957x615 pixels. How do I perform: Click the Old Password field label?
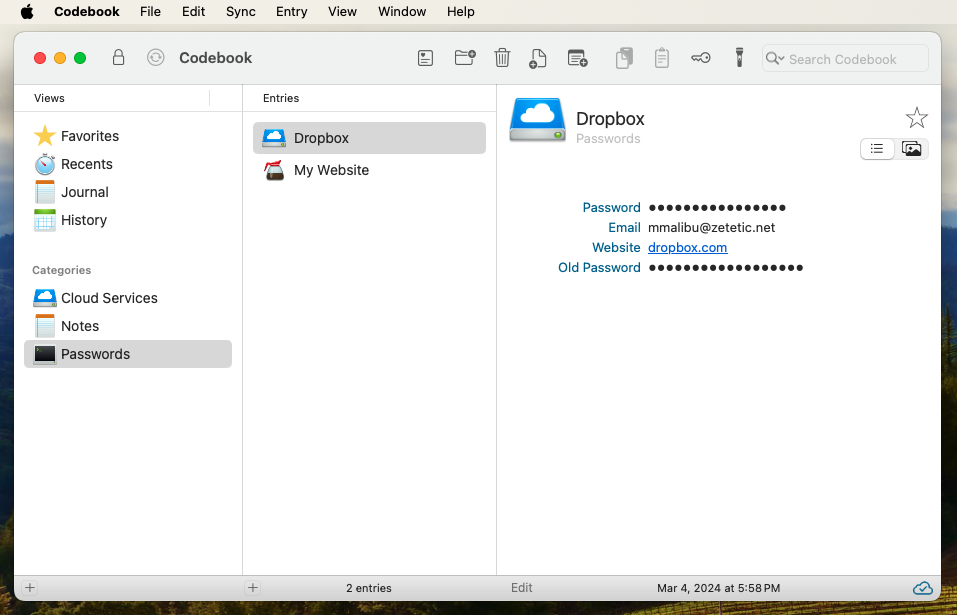[599, 268]
